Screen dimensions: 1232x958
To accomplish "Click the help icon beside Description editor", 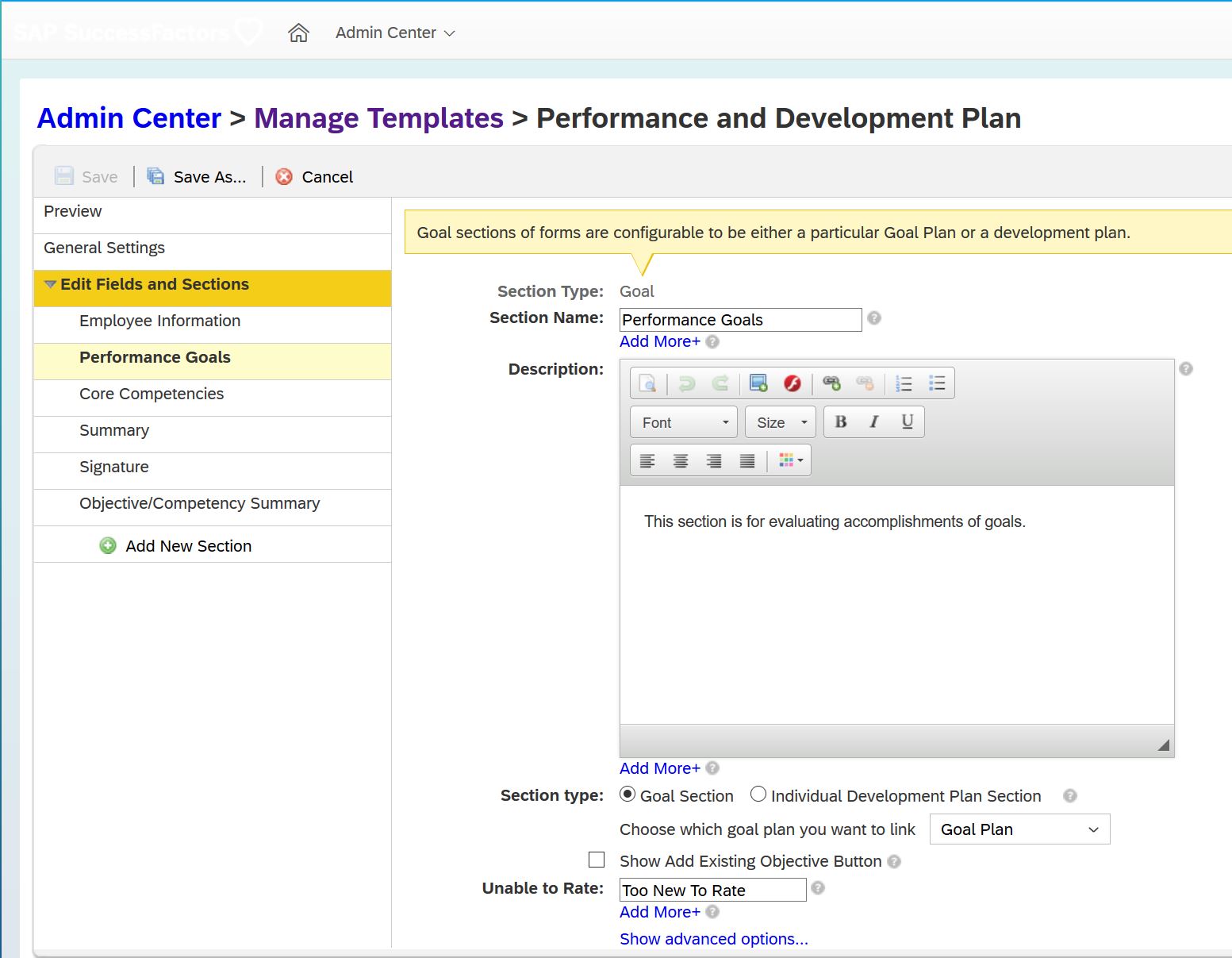I will click(1186, 368).
